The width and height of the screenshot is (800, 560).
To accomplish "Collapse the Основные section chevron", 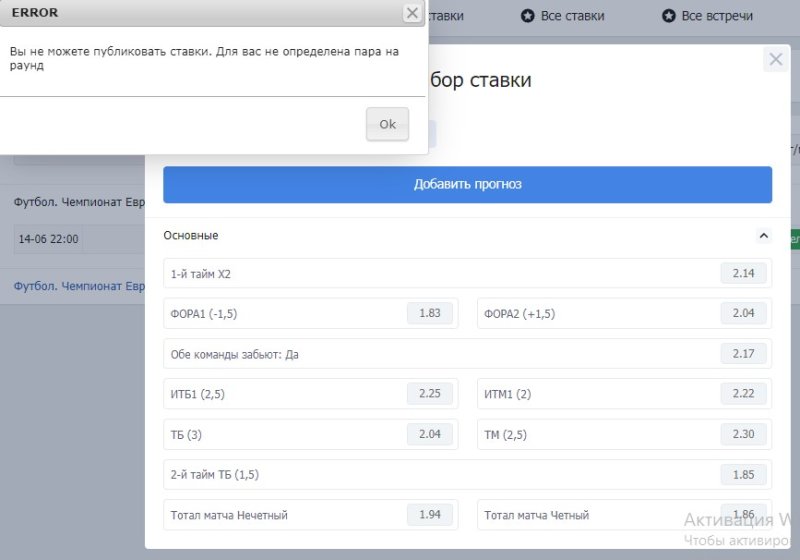I will click(764, 236).
